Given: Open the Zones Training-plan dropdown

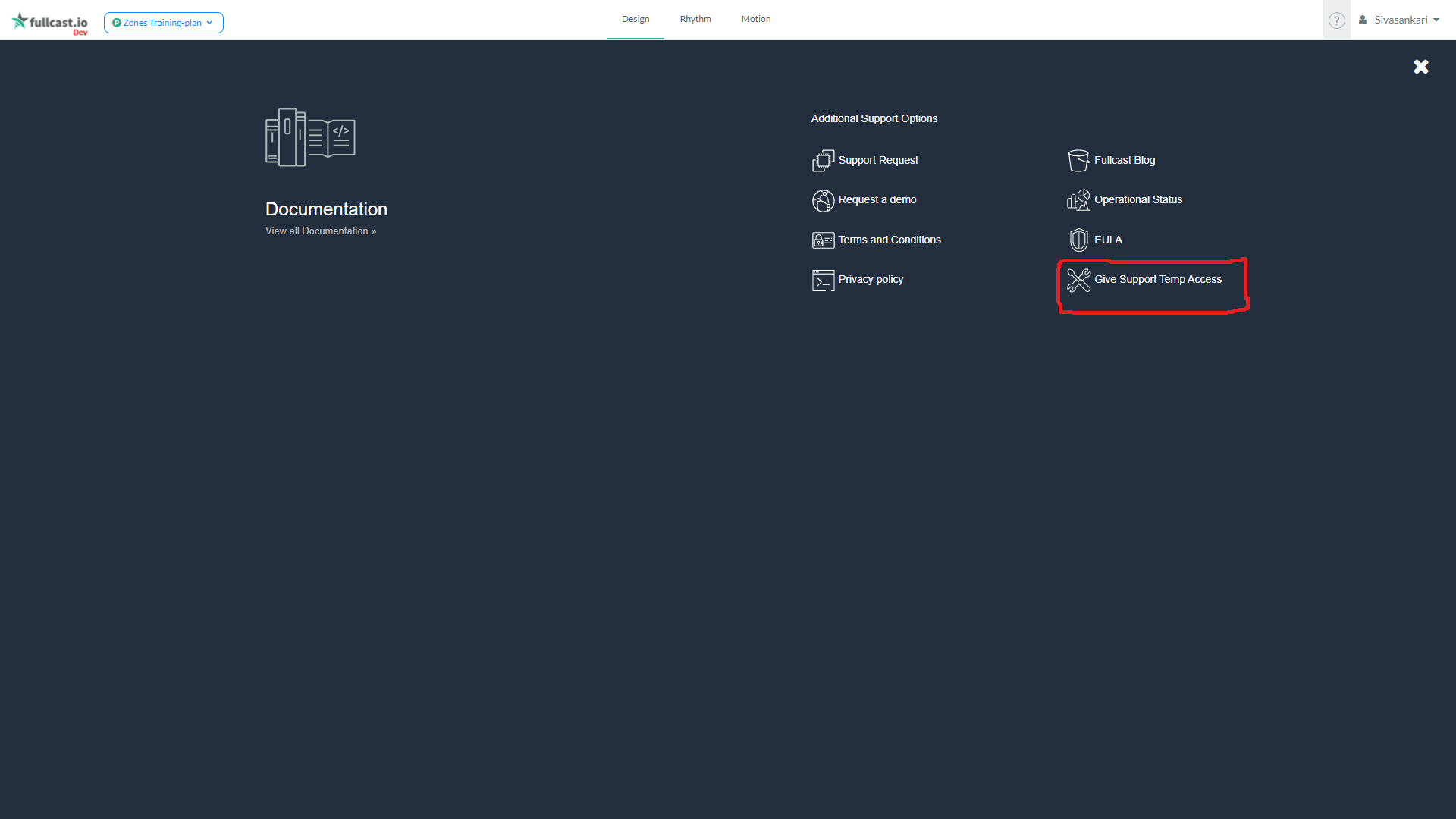Looking at the screenshot, I should (x=163, y=23).
